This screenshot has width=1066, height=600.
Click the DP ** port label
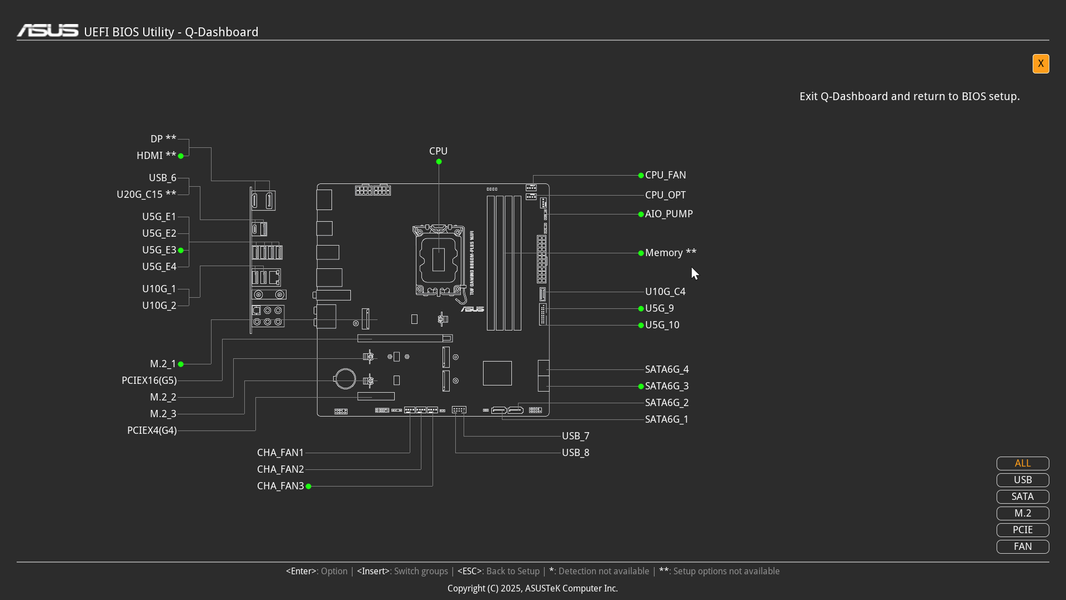click(x=163, y=139)
